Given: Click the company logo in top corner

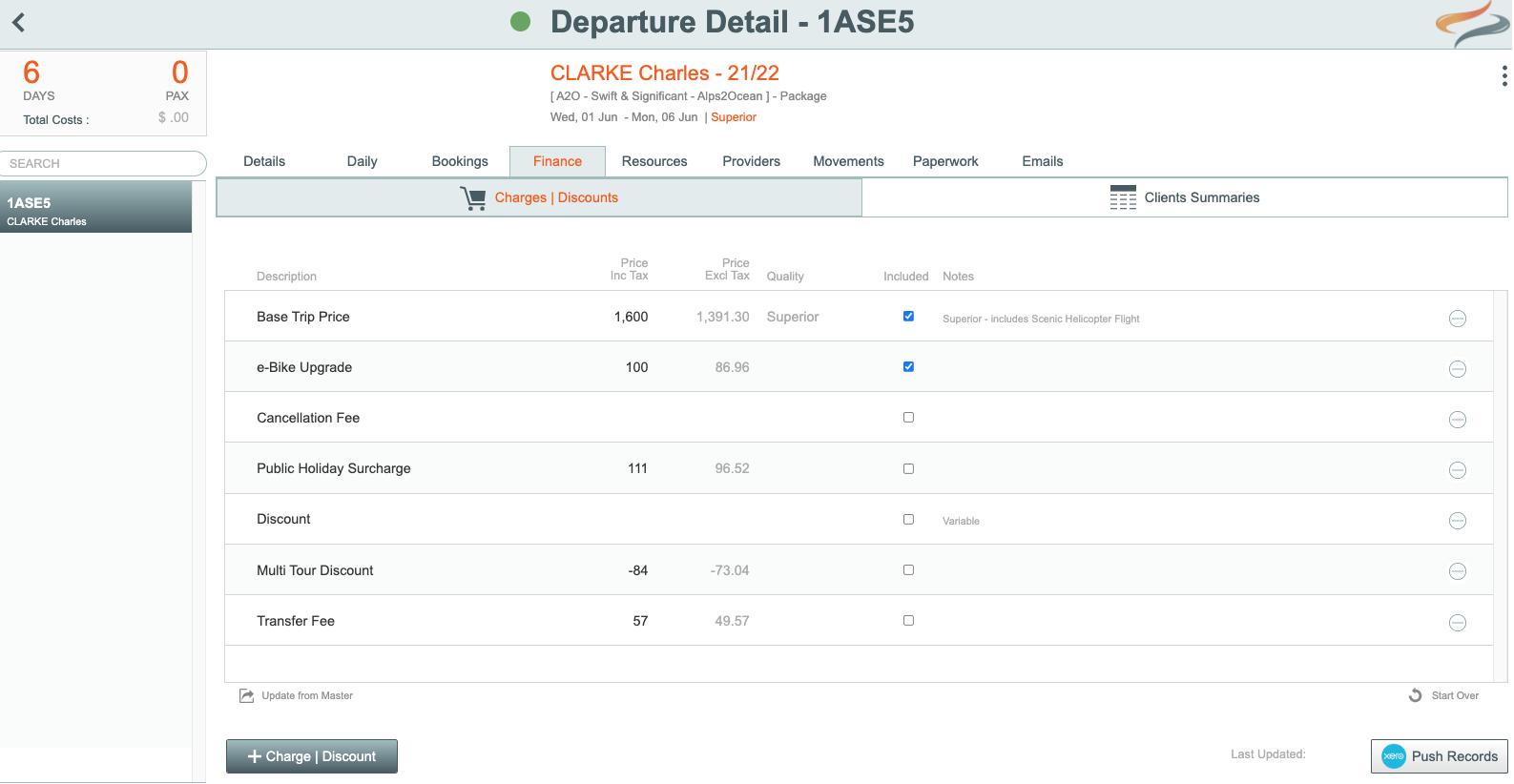Looking at the screenshot, I should click(1472, 24).
